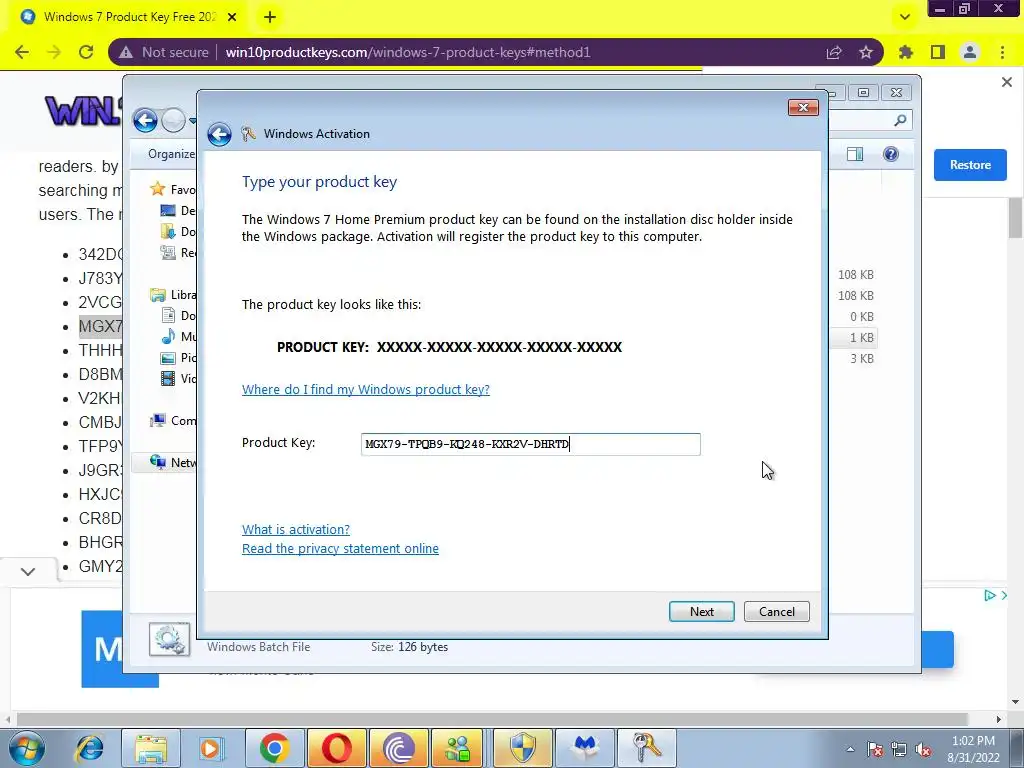Image resolution: width=1024 pixels, height=768 pixels.
Task: Open the clock showing 1:02 PM
Action: (x=973, y=749)
